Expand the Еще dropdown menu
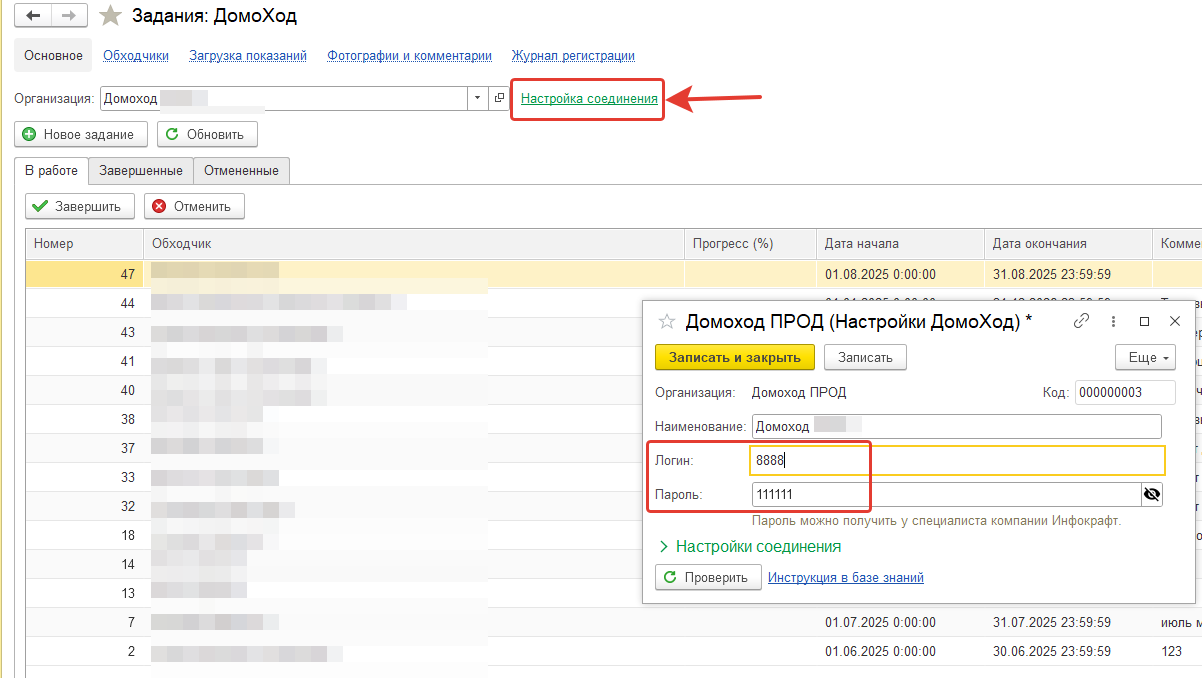Viewport: 1202px width, 678px height. (x=1145, y=357)
